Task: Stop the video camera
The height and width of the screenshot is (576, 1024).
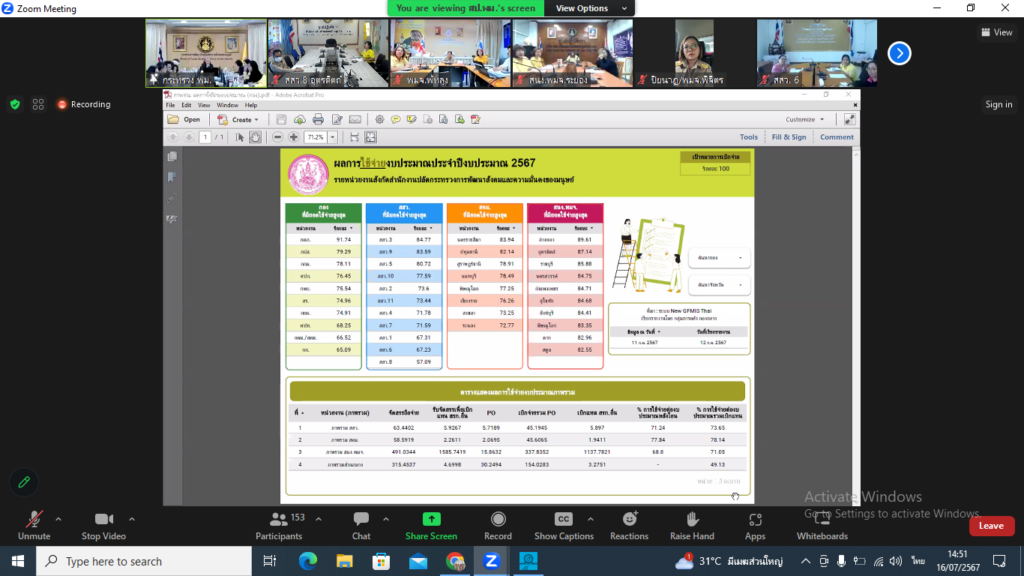Action: (103, 526)
